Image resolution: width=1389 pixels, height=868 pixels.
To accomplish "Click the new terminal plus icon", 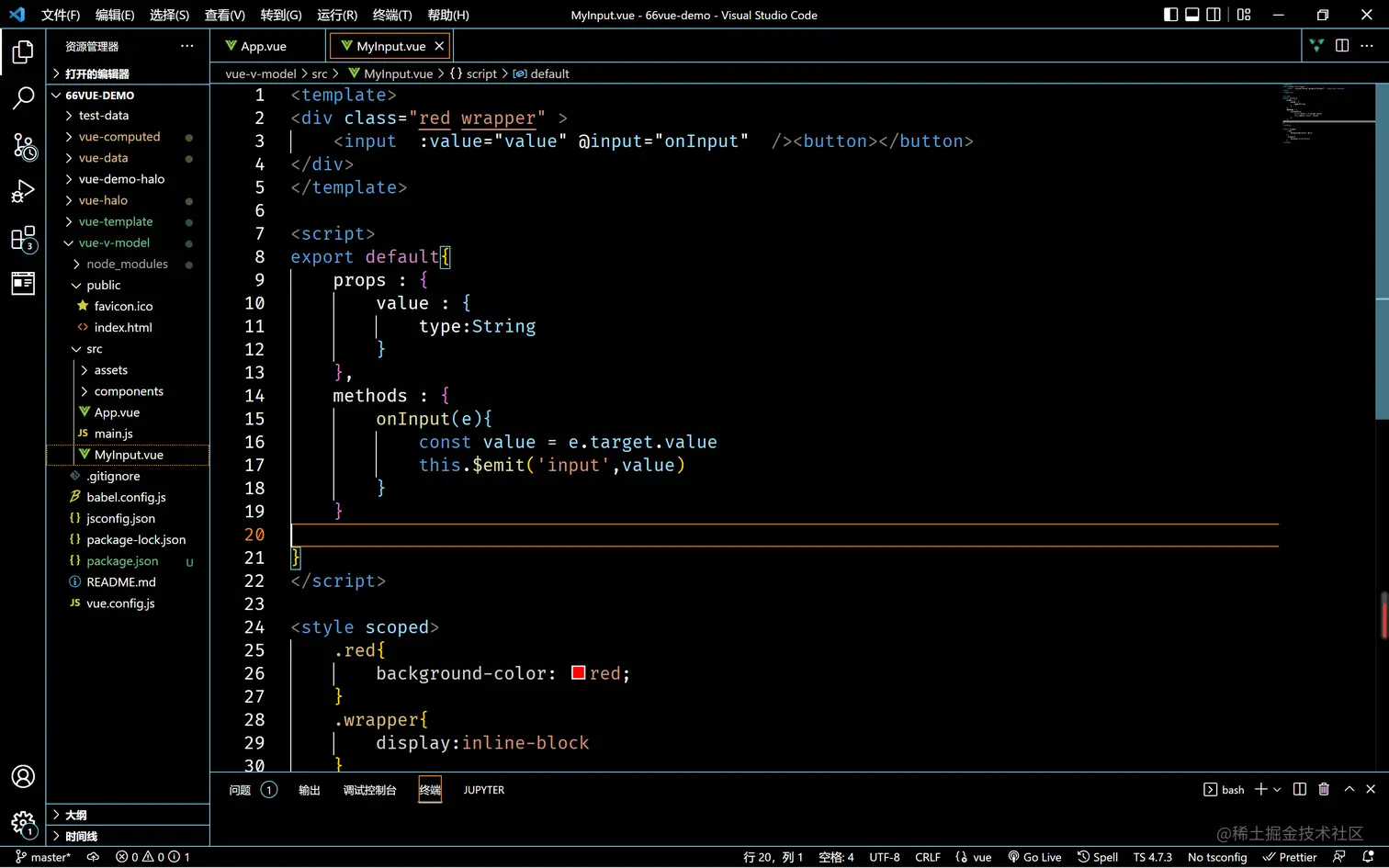I will point(1261,790).
